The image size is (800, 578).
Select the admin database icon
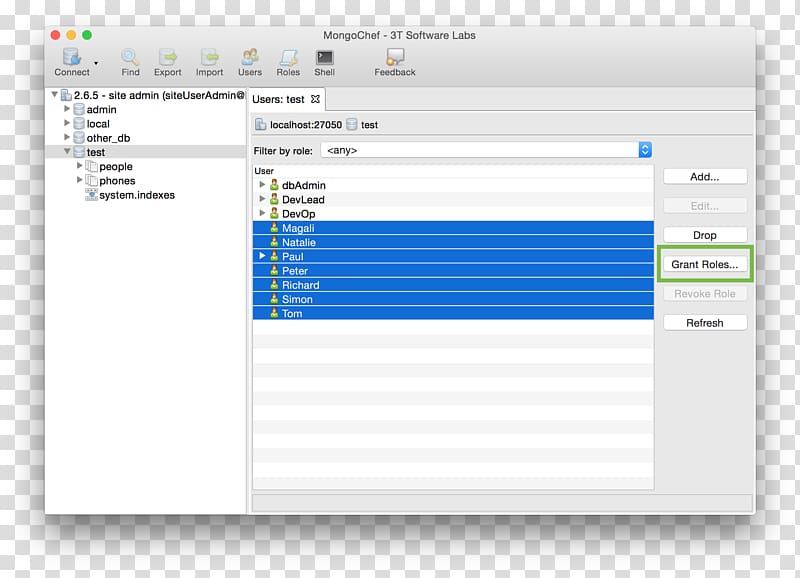[x=79, y=109]
